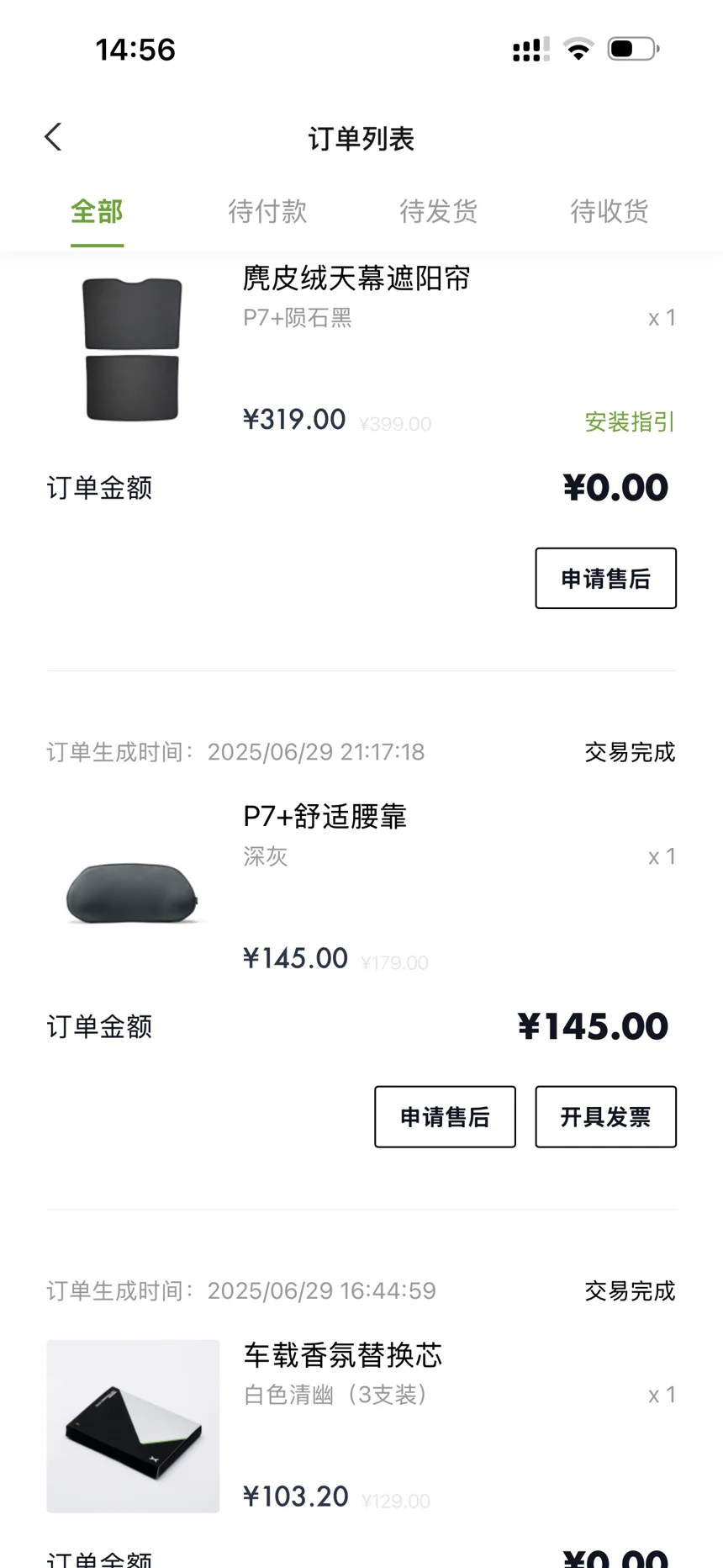
Task: Tap the 车载香氛替换芯 product title
Action: click(343, 1354)
